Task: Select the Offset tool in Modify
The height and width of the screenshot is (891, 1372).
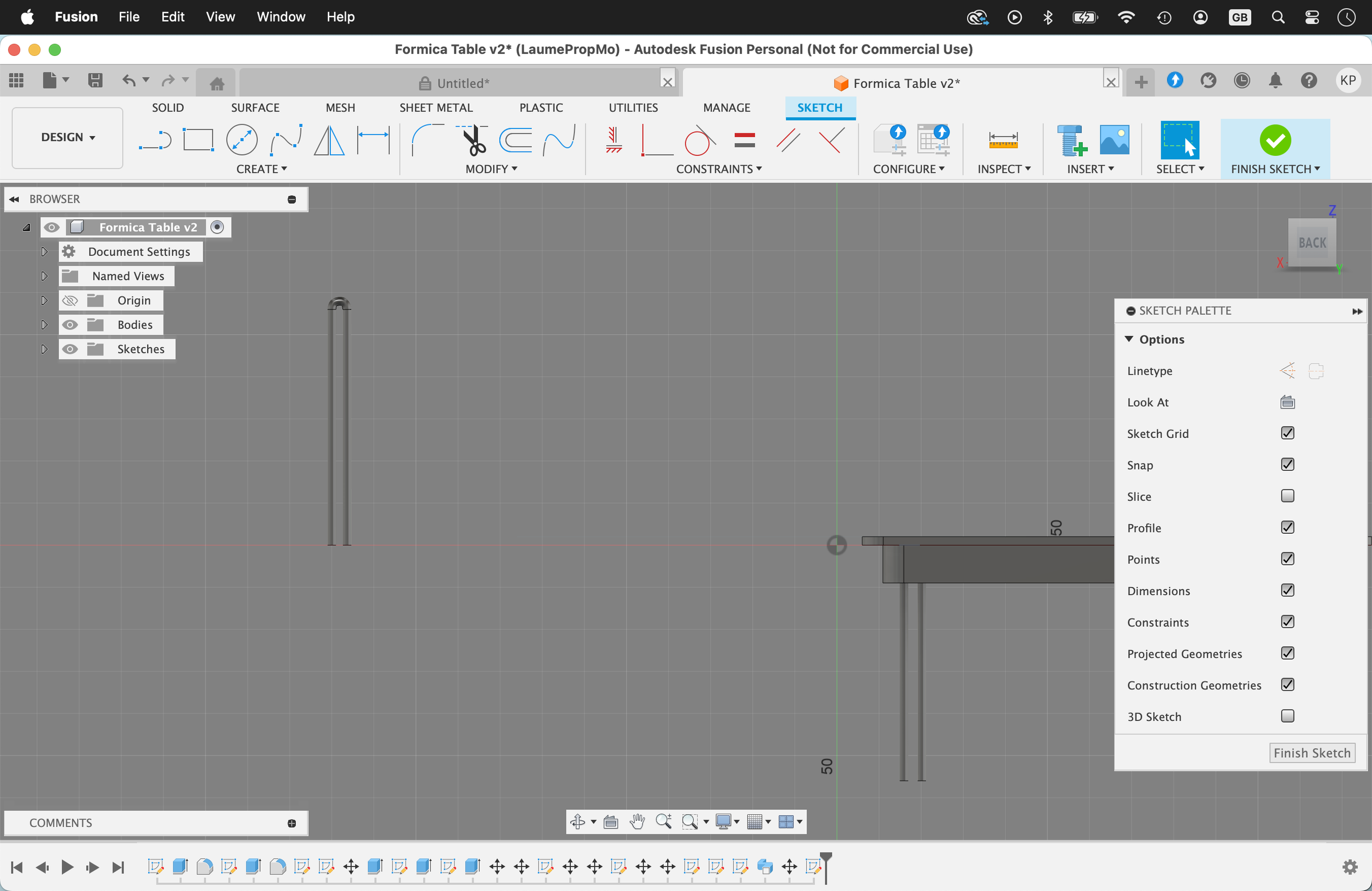Action: pos(515,140)
